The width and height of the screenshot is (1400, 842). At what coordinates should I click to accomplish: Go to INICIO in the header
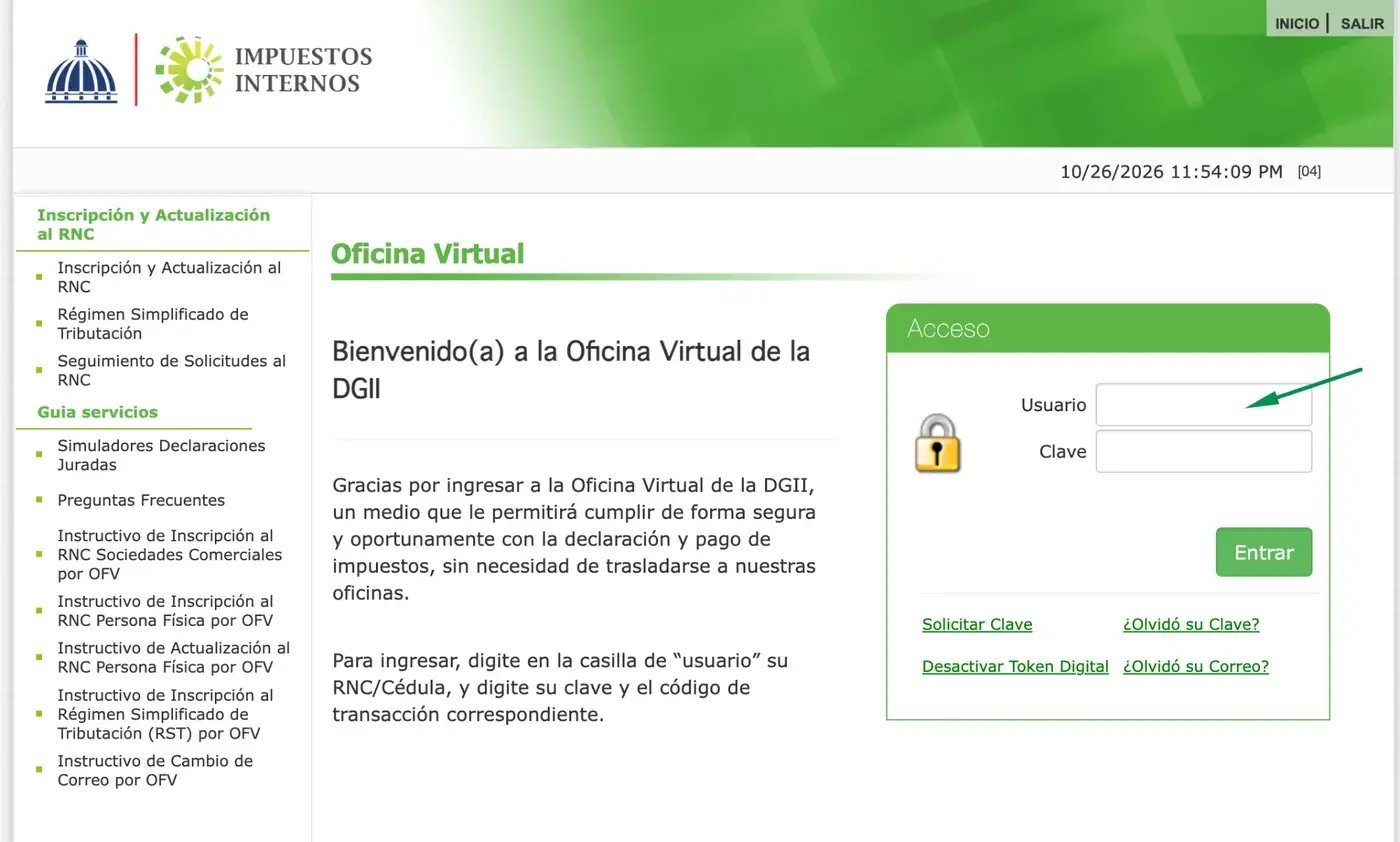1297,23
